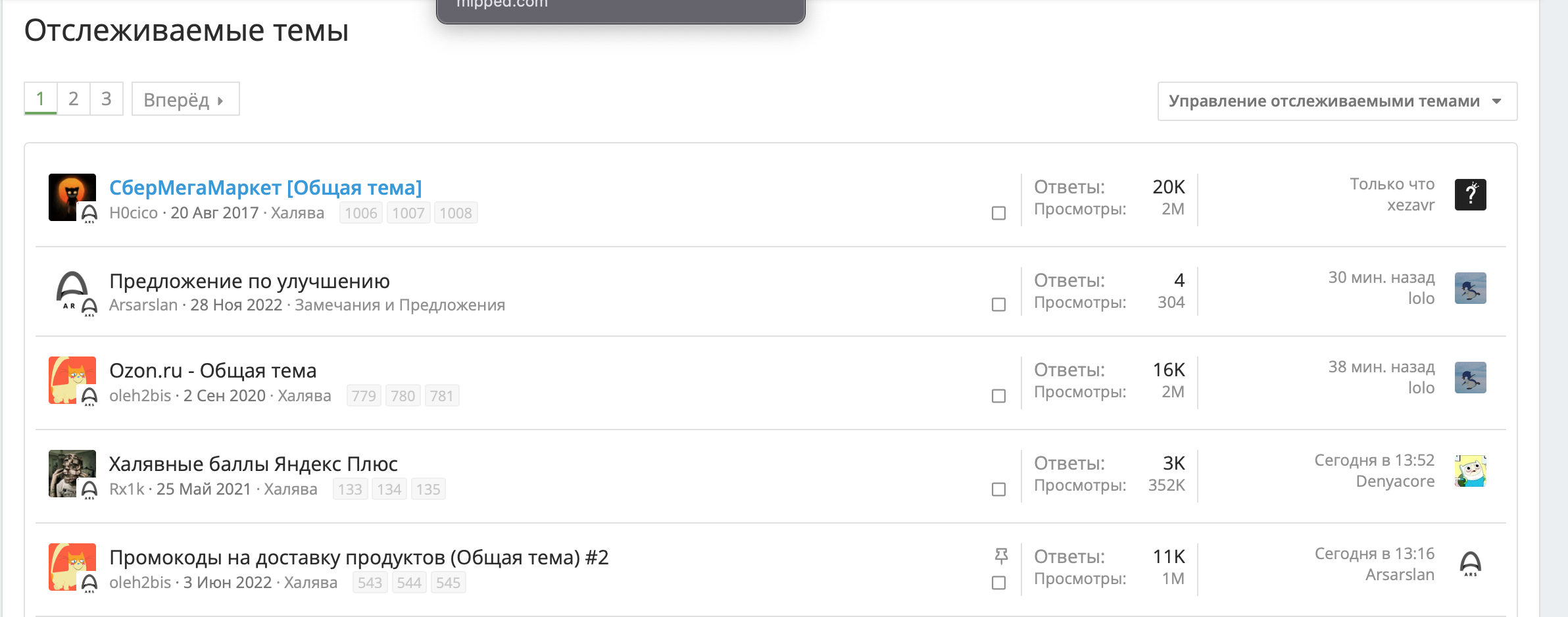Screen dimensions: 1568x617
Task: Open page 781 of the Ozon.ru thread
Action: tap(442, 396)
